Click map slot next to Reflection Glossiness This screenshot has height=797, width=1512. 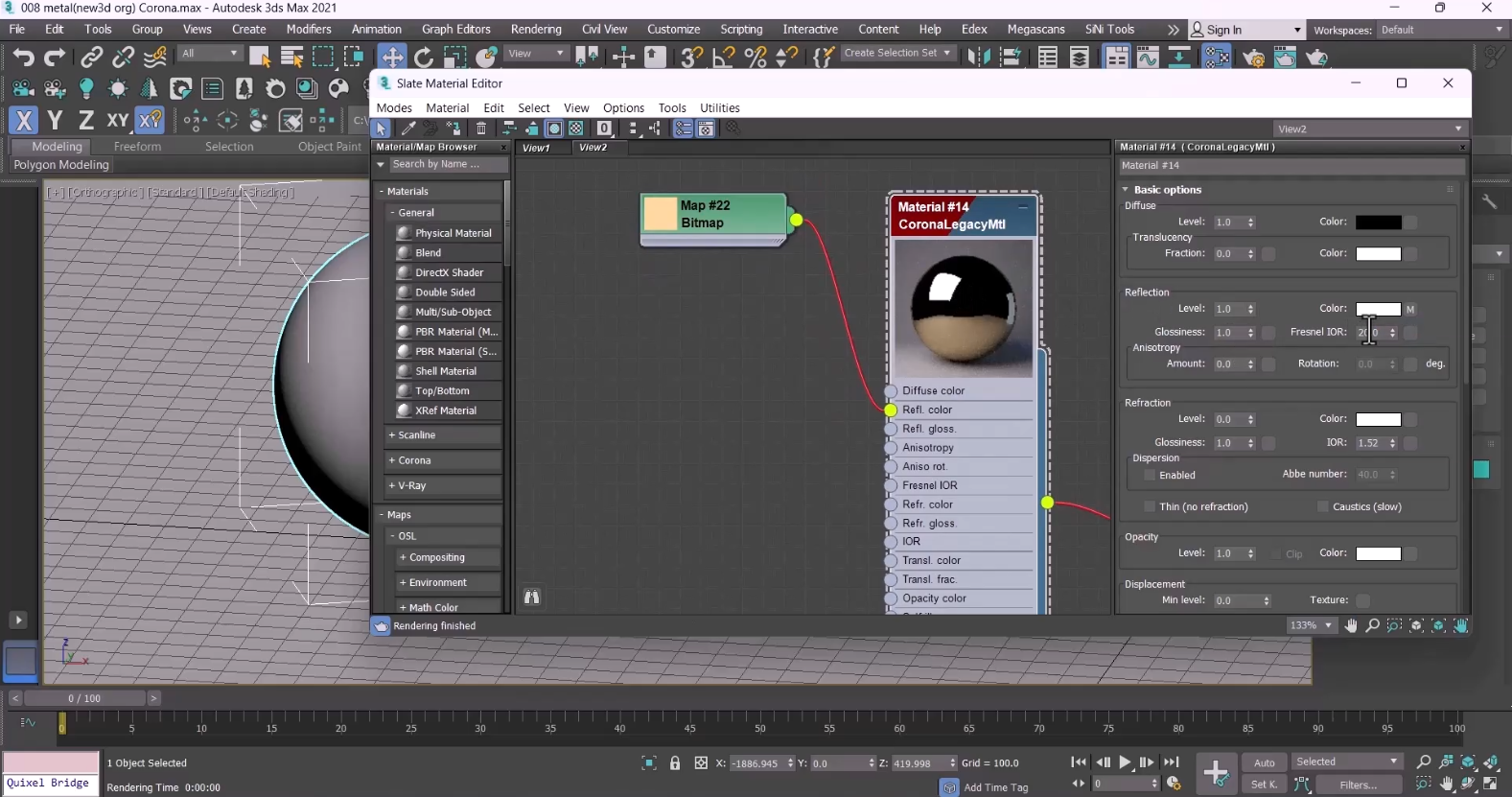1268,333
